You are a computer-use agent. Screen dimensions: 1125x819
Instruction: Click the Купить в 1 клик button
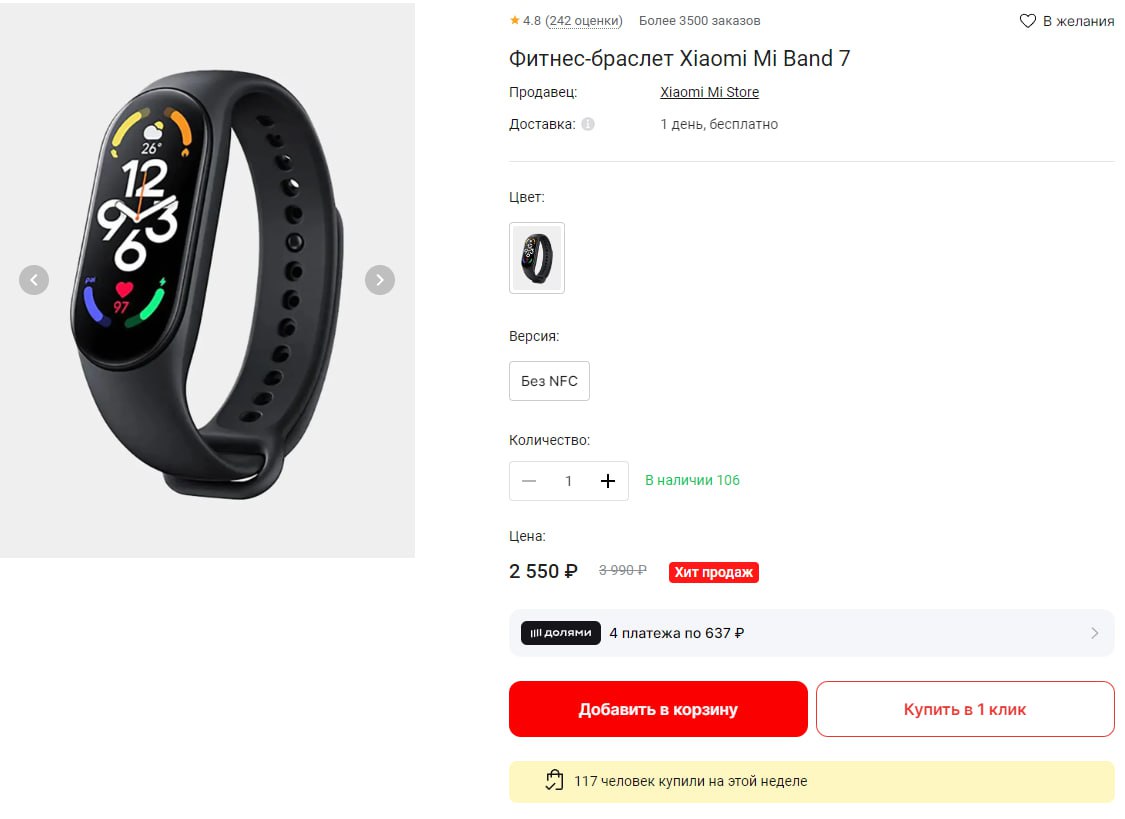click(x=965, y=709)
